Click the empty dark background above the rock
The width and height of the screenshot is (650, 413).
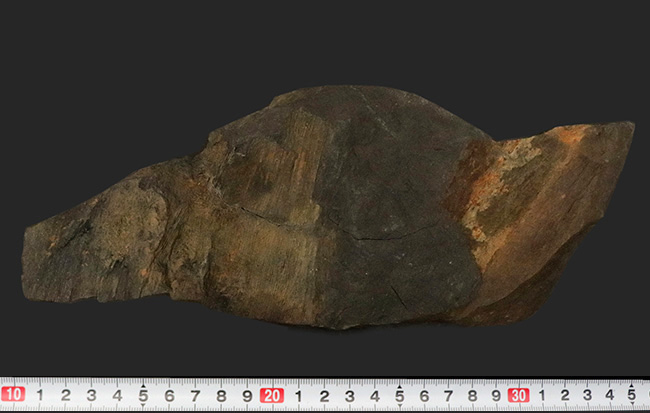tap(300, 40)
